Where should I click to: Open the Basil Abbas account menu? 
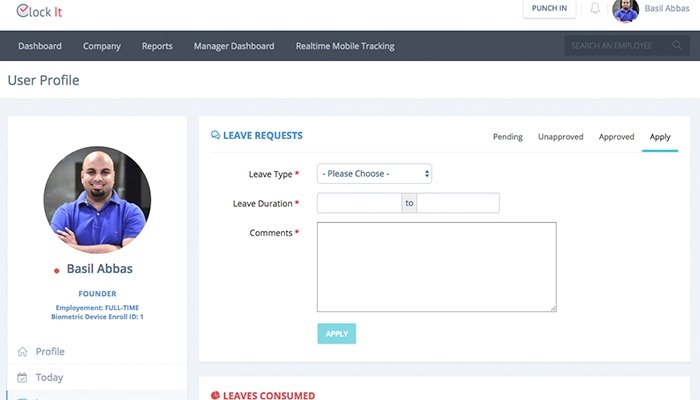click(668, 9)
